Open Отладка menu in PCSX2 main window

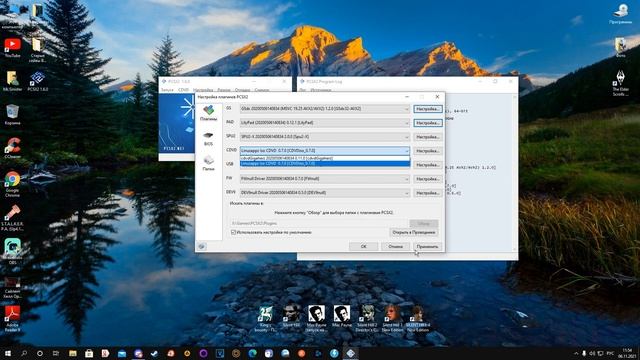coord(242,90)
